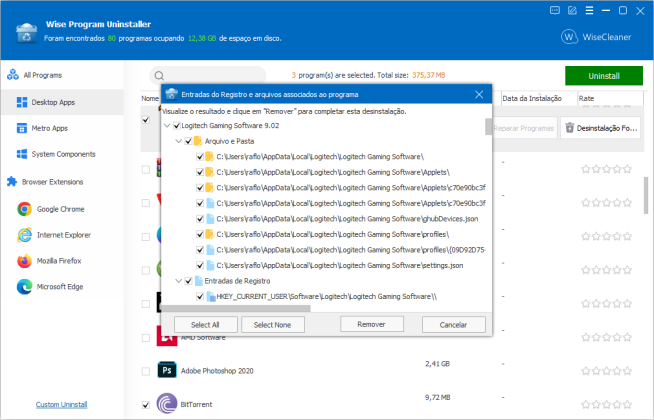
Task: Click the Desinstalação Forçada button
Action: pos(600,128)
